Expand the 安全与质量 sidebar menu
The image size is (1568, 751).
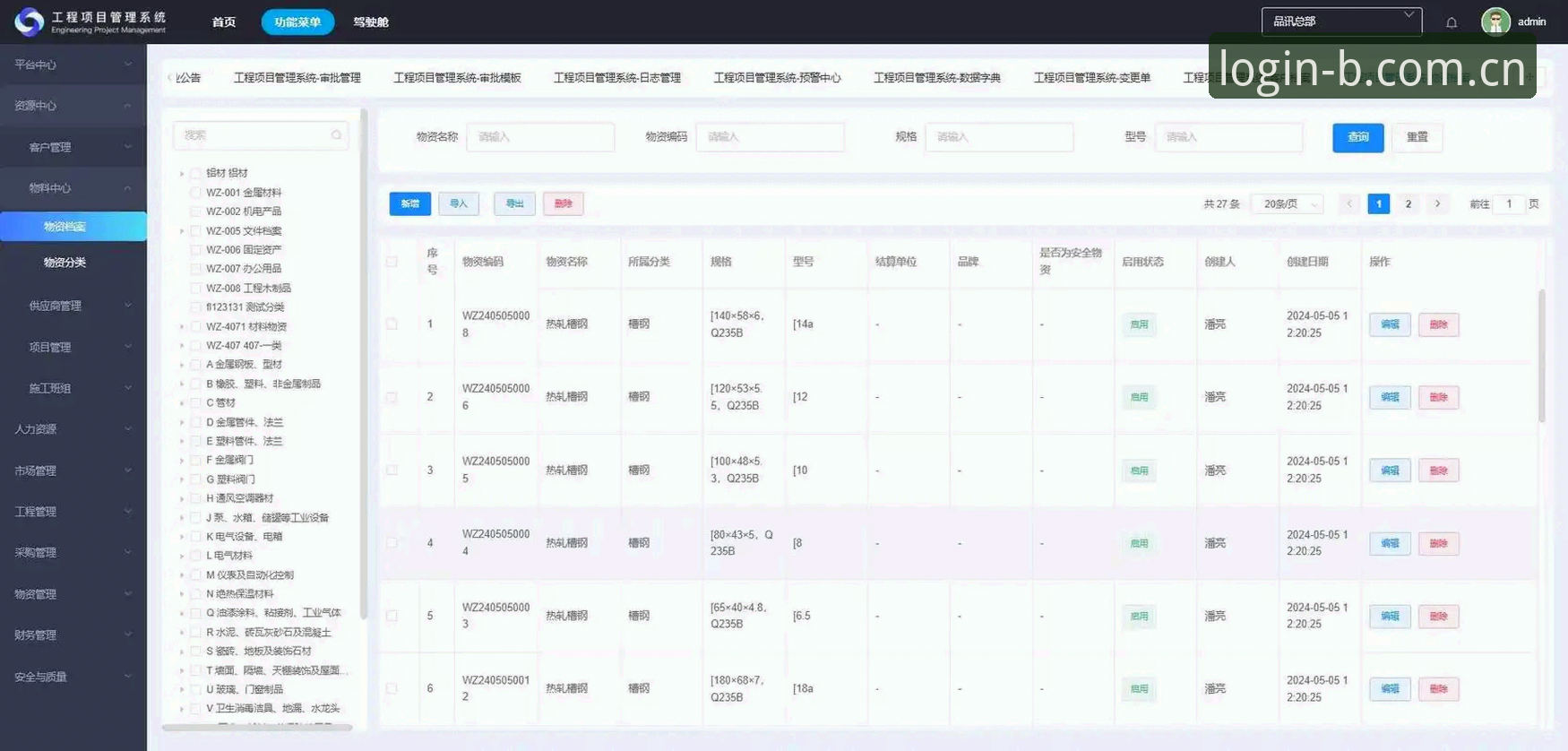tap(73, 677)
